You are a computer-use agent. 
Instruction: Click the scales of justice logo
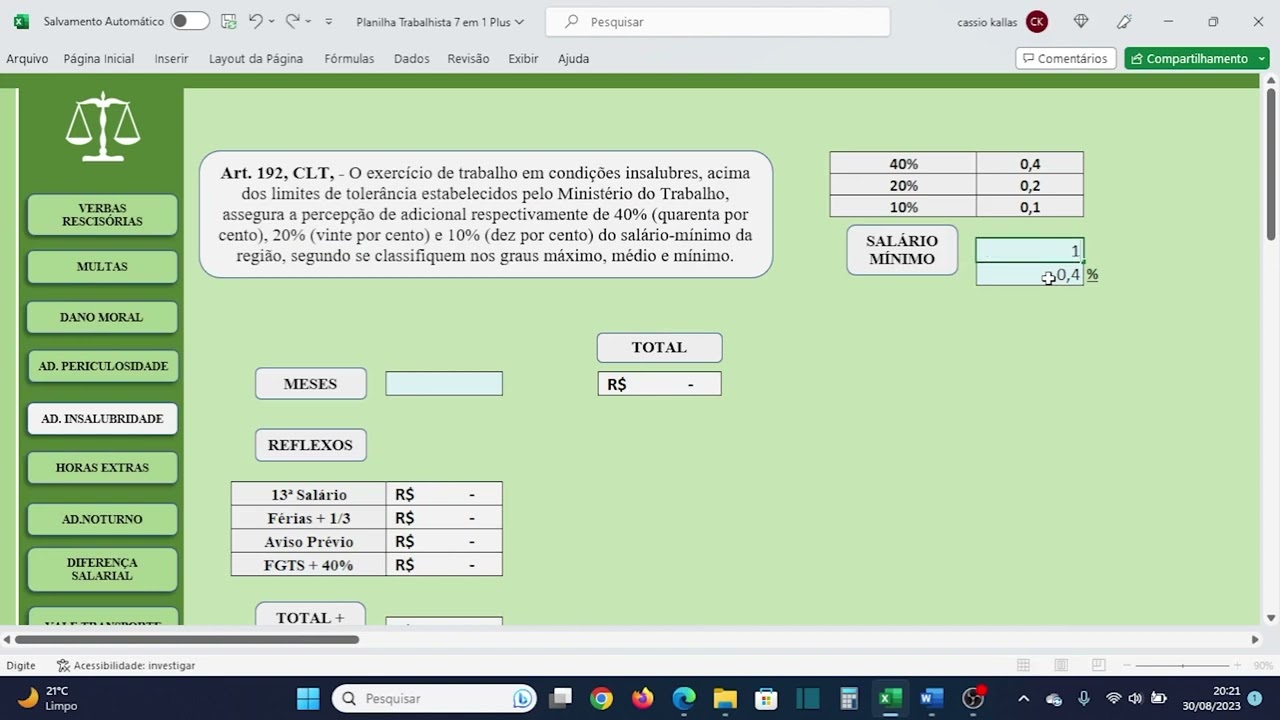click(102, 127)
